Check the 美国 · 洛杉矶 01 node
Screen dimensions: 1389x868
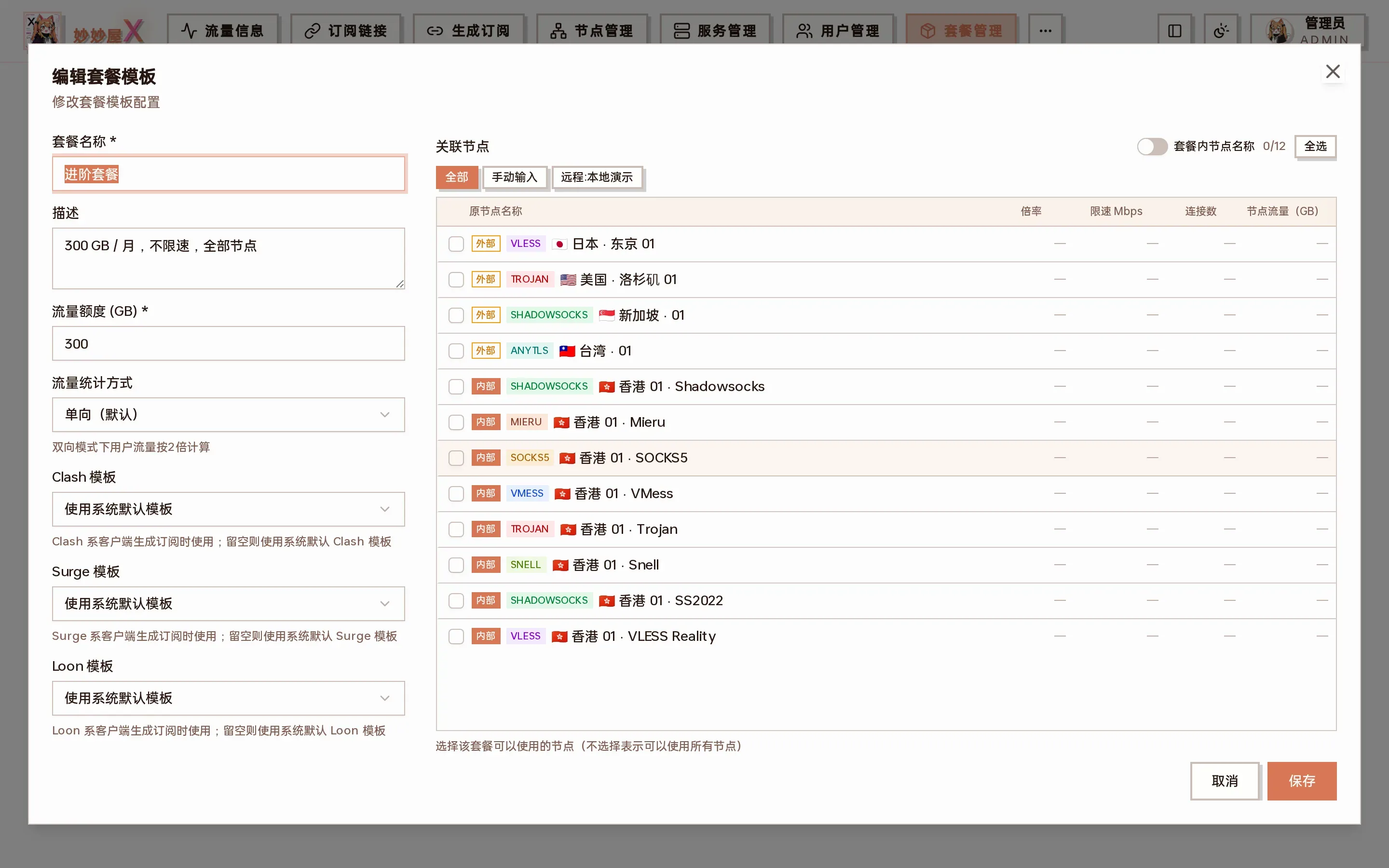(x=456, y=280)
